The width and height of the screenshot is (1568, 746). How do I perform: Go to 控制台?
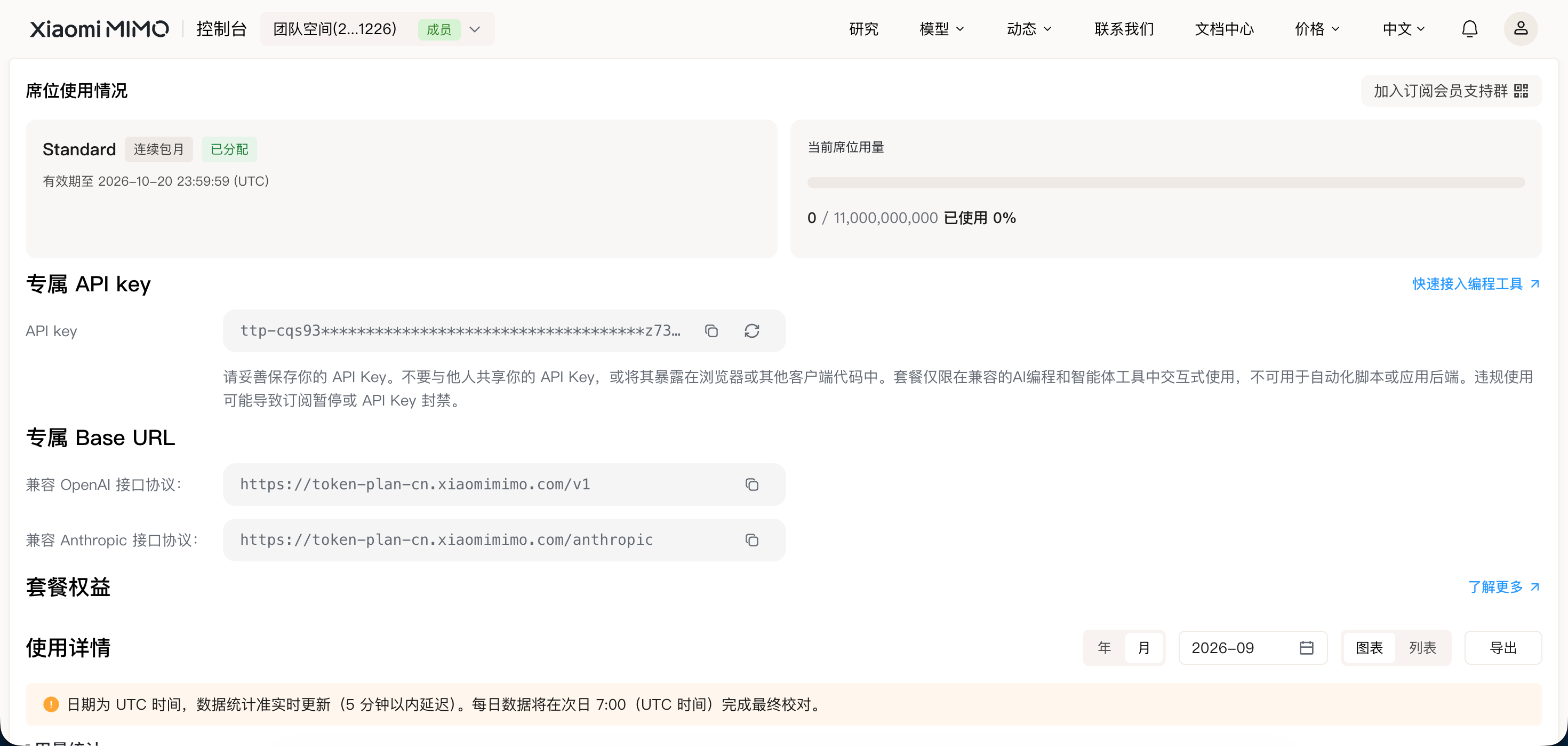221,29
